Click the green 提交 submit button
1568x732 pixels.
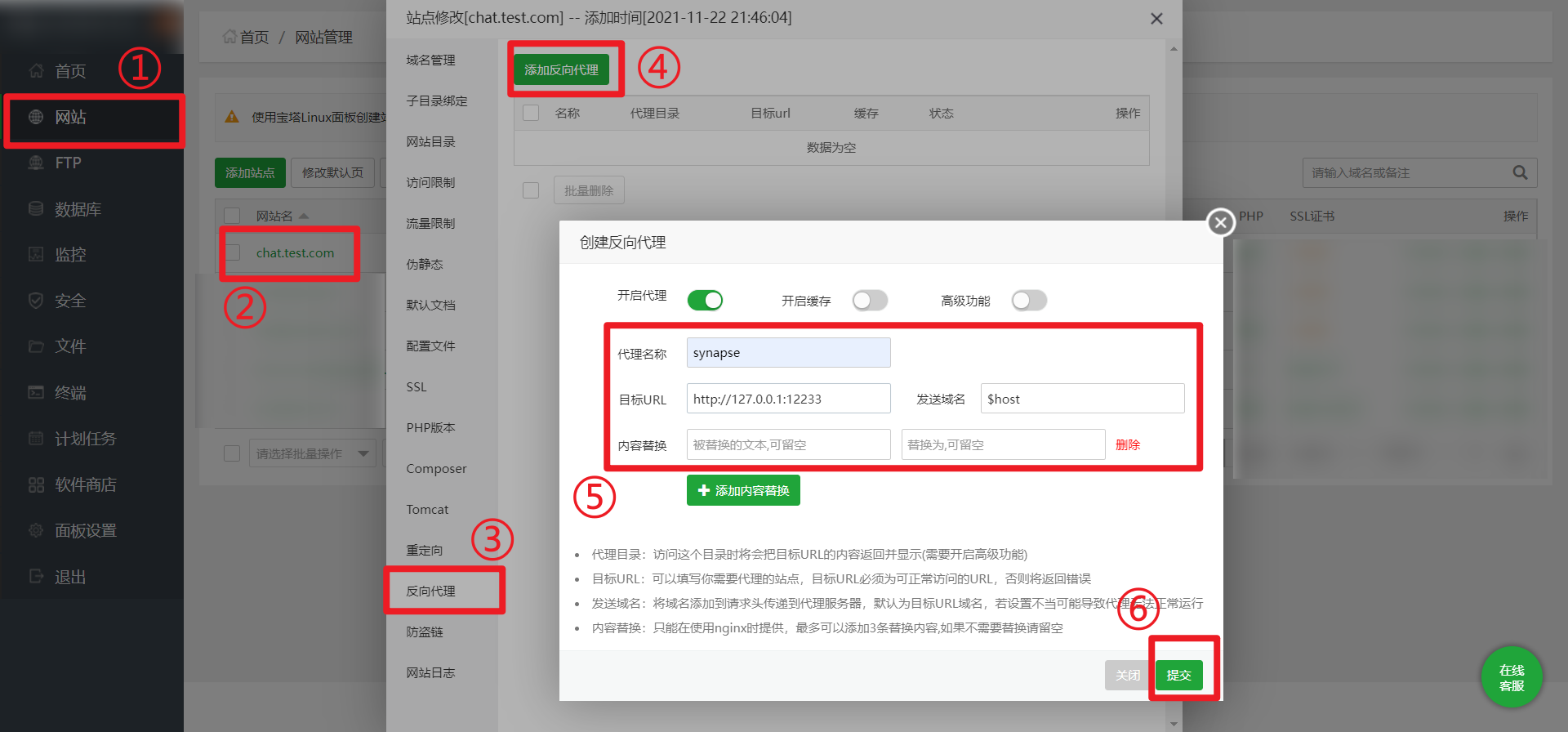click(1178, 675)
